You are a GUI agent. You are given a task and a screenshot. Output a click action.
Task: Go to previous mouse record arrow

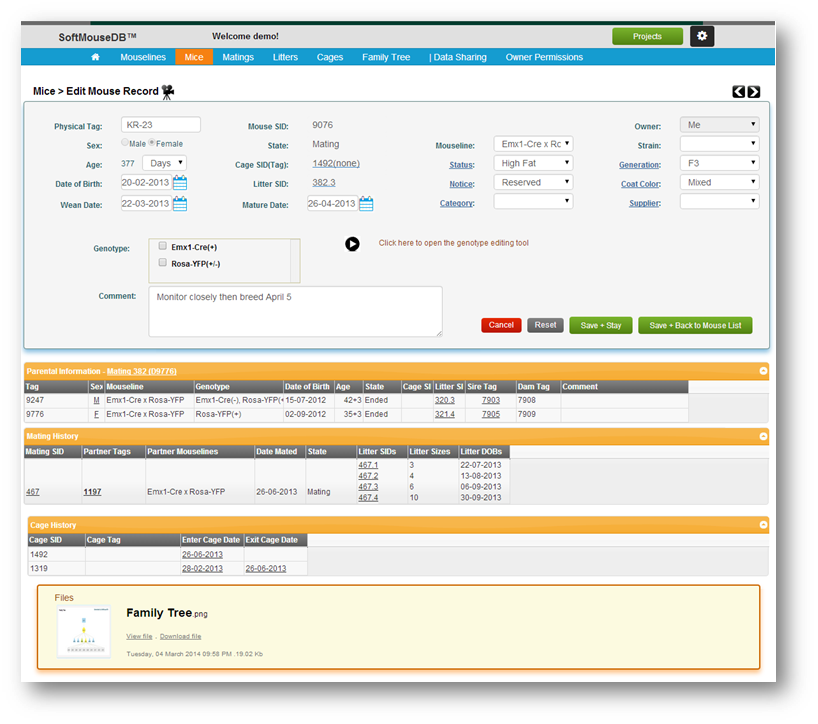click(x=738, y=92)
